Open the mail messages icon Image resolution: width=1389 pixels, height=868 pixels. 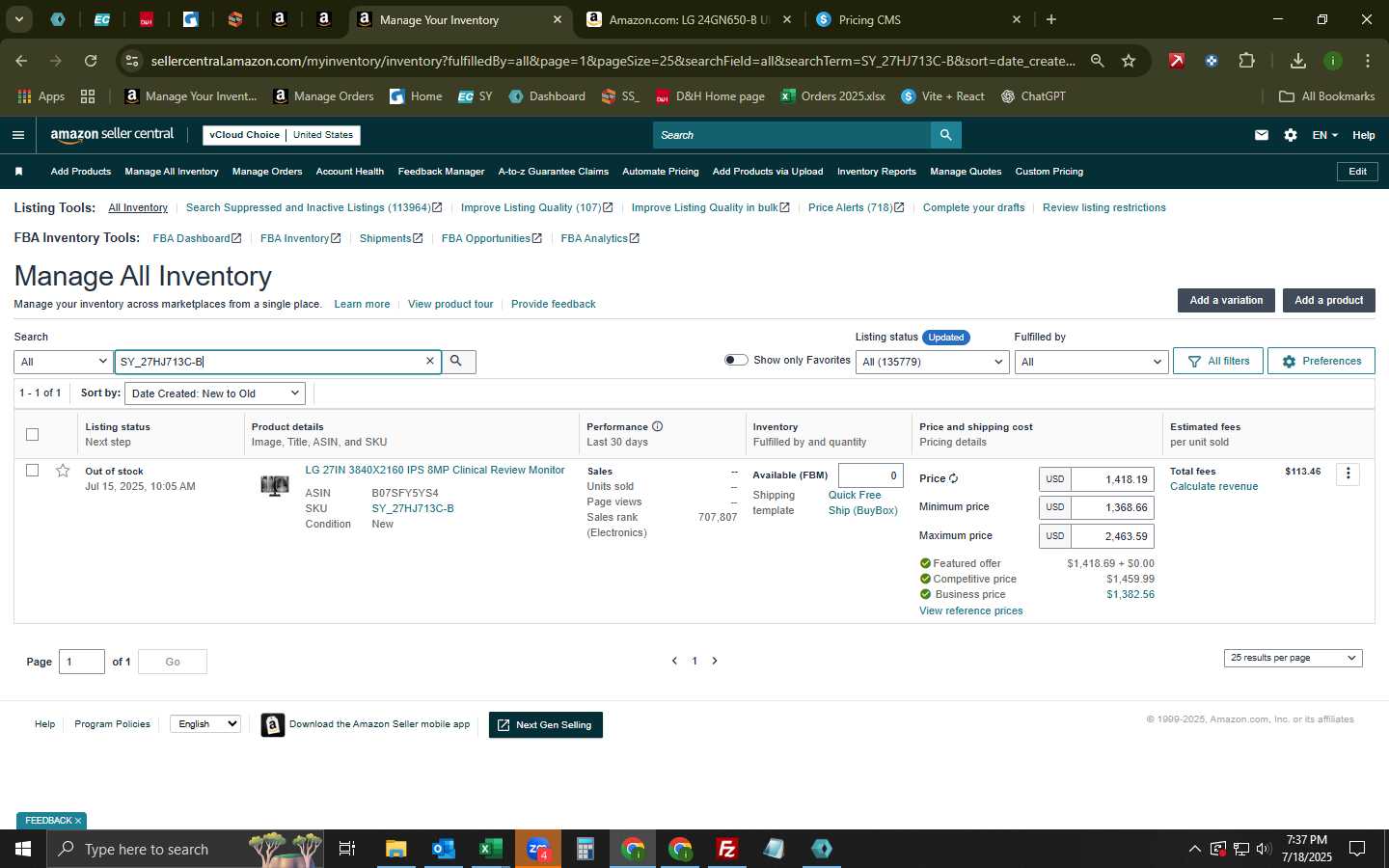[x=1262, y=135]
